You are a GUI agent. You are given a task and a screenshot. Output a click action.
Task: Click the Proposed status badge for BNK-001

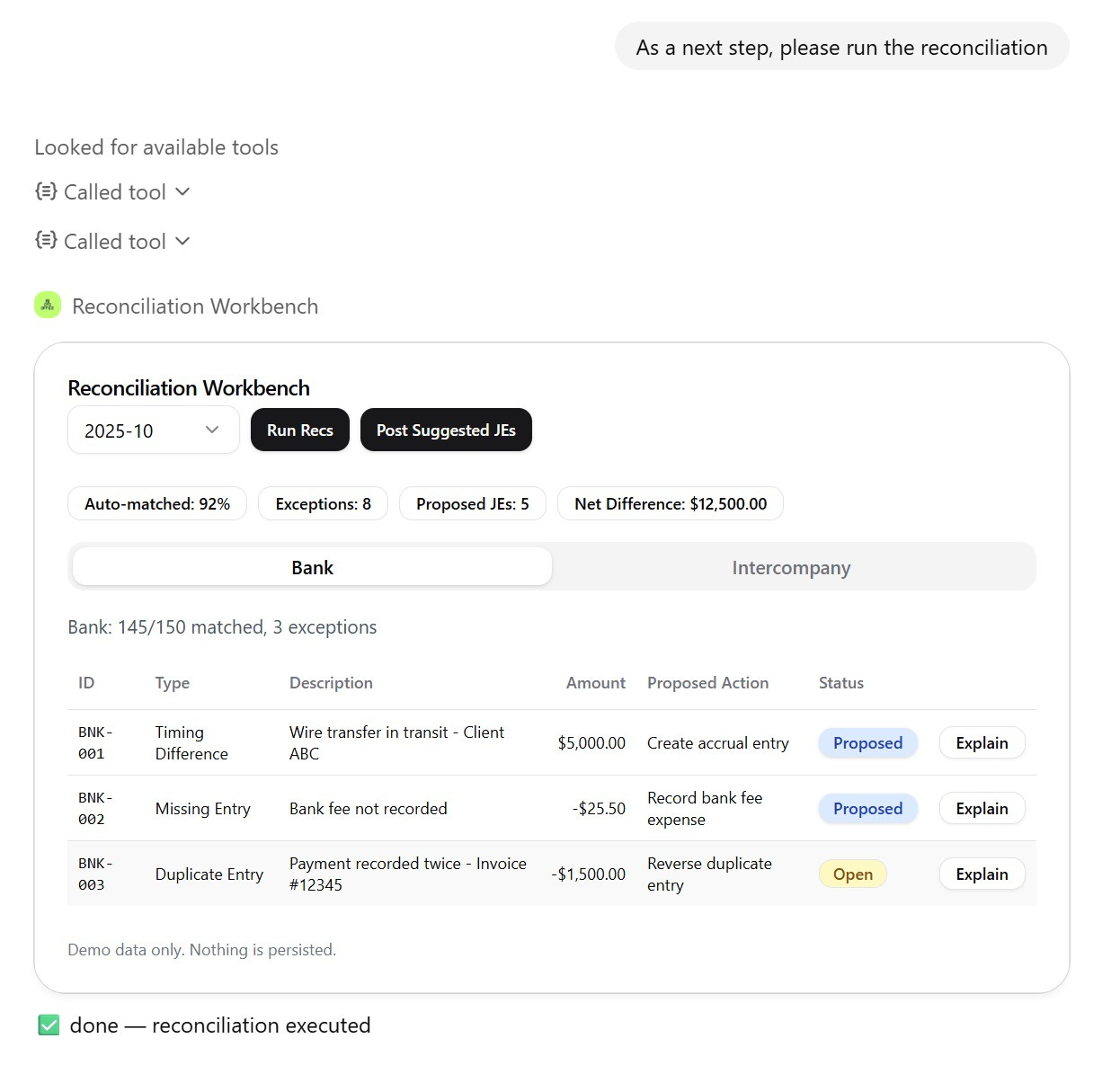[x=867, y=743]
